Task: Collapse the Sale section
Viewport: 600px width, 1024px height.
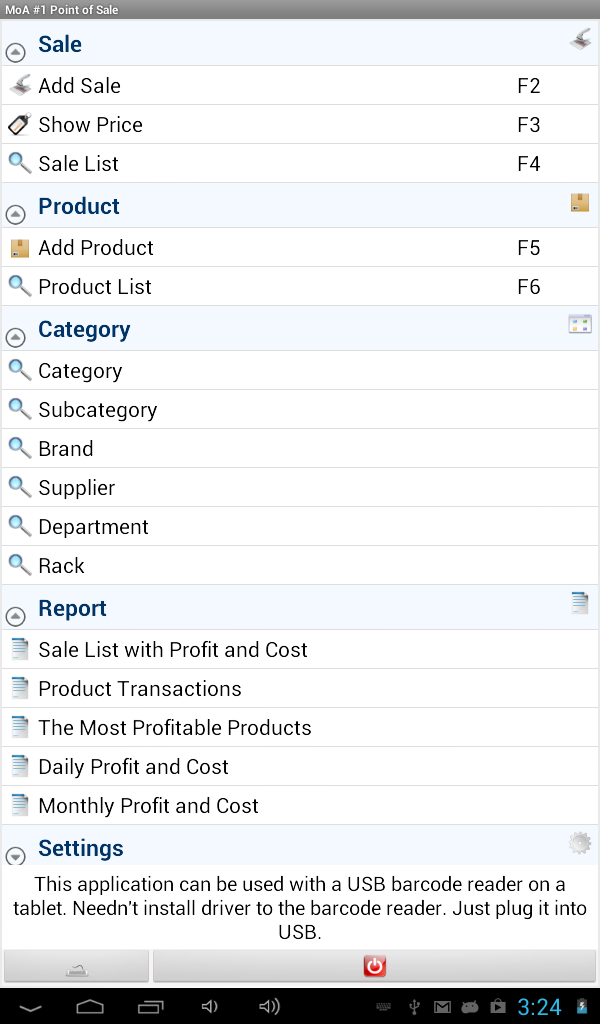Action: (16, 52)
